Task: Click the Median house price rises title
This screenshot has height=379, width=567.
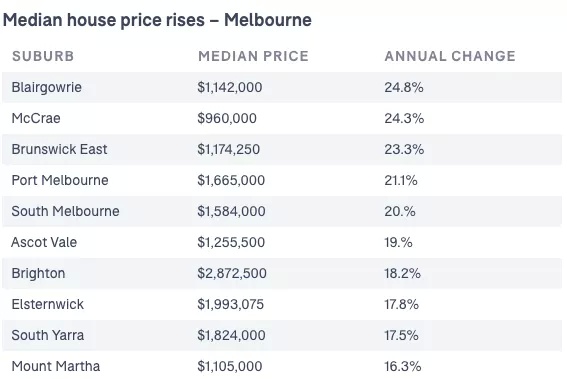Action: 157,20
